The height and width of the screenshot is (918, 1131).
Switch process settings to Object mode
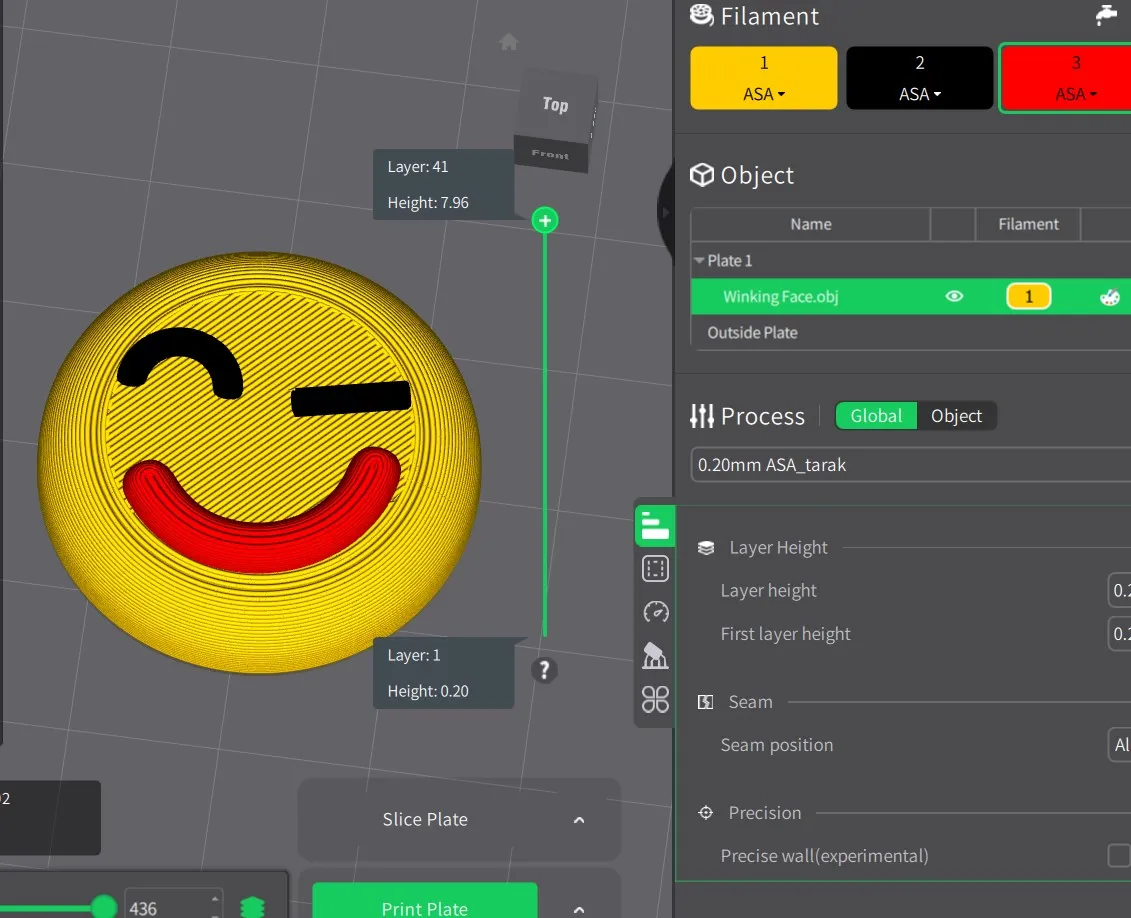tap(956, 416)
